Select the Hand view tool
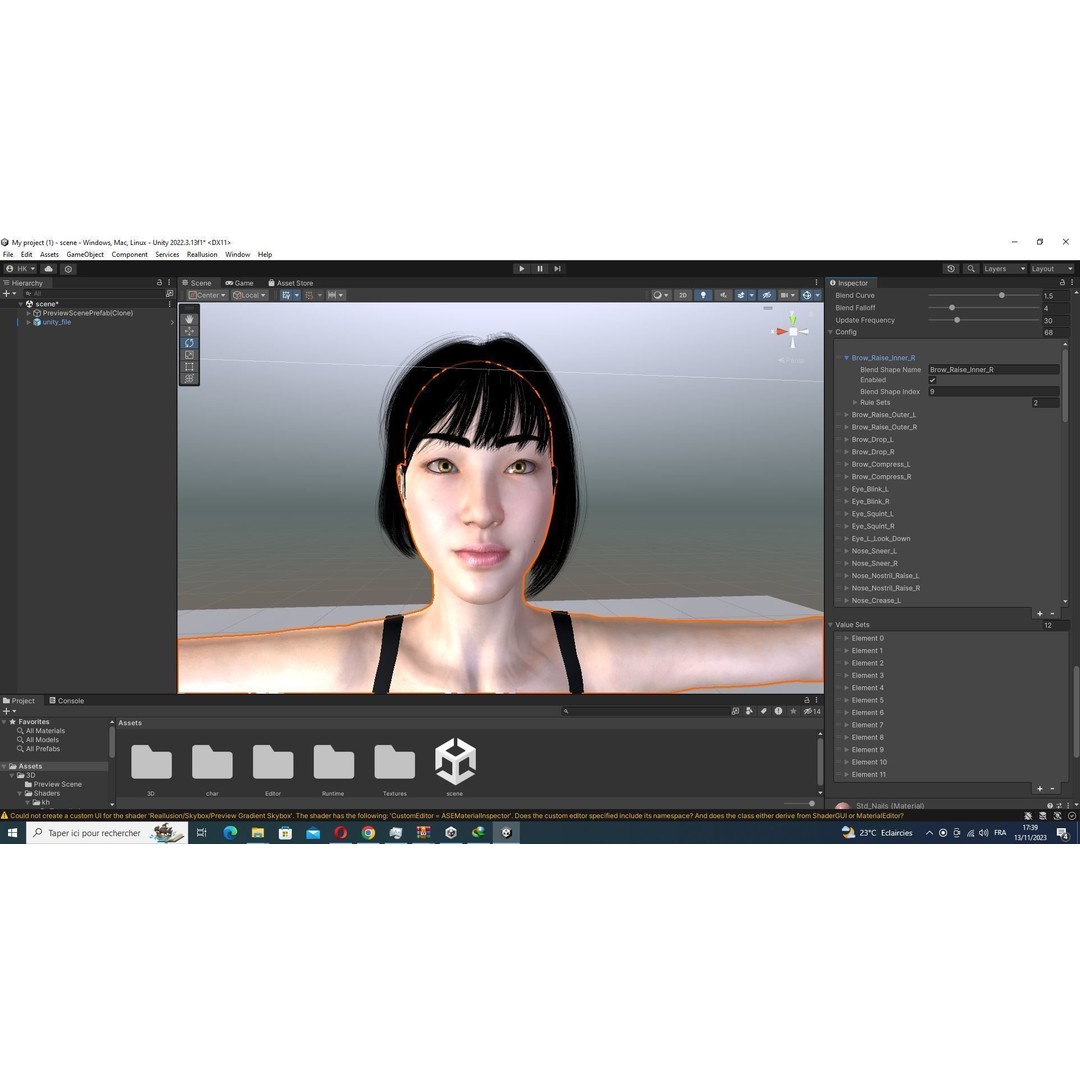Image resolution: width=1080 pixels, height=1080 pixels. tap(189, 320)
